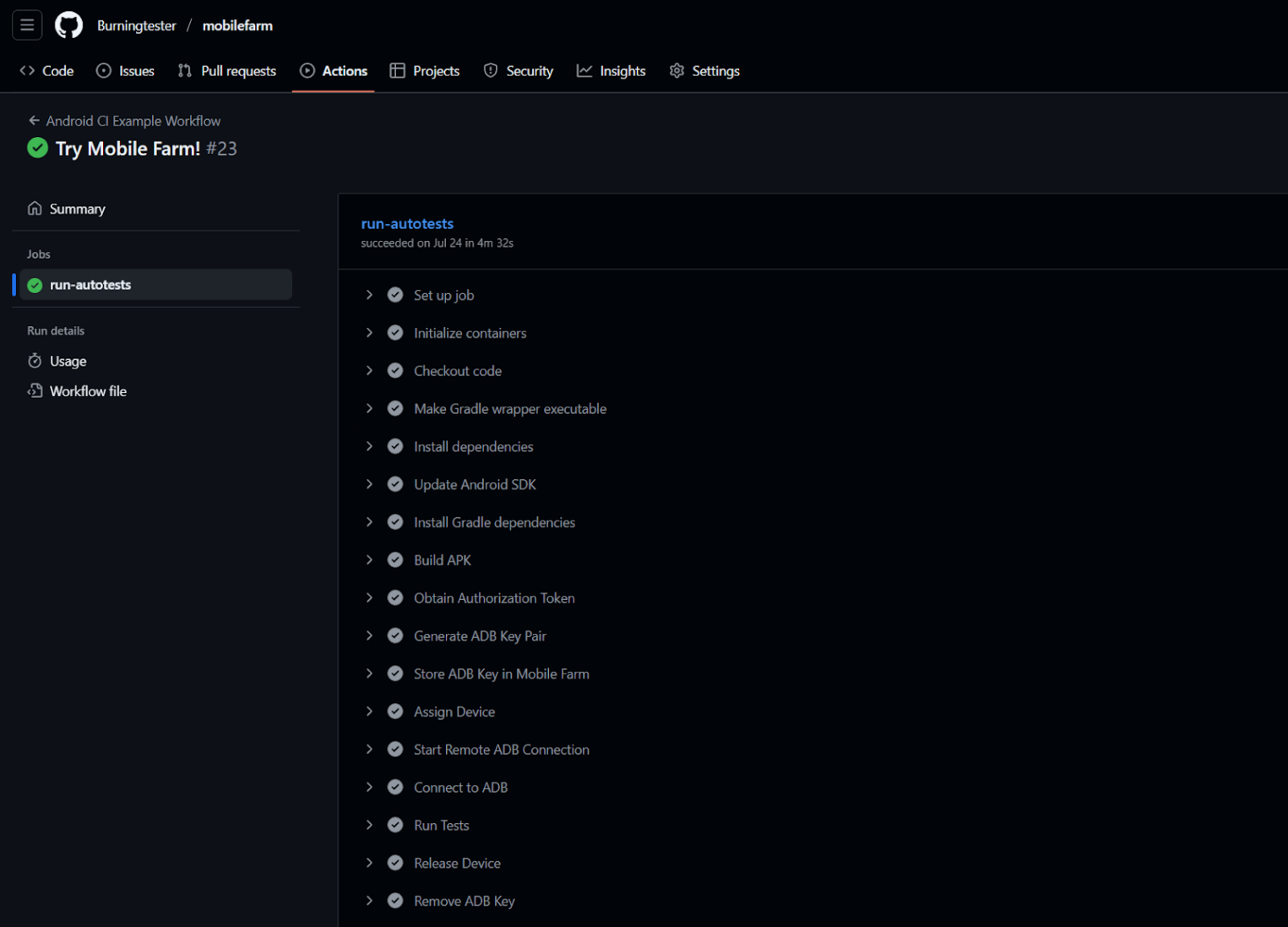This screenshot has height=927, width=1288.
Task: Click the Workflow file icon
Action: click(x=35, y=391)
